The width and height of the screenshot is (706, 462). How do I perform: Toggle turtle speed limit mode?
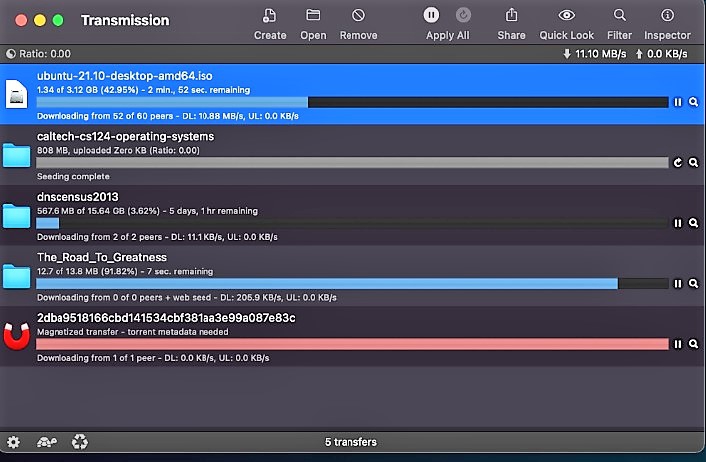[47, 442]
